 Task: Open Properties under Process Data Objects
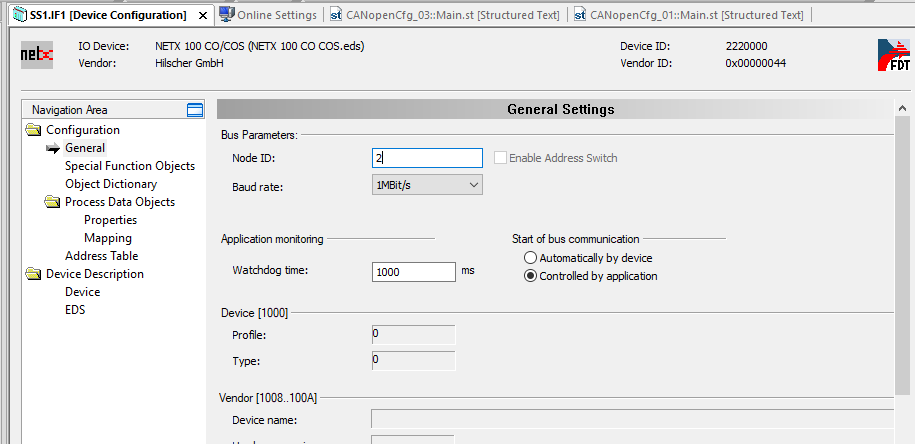point(110,220)
